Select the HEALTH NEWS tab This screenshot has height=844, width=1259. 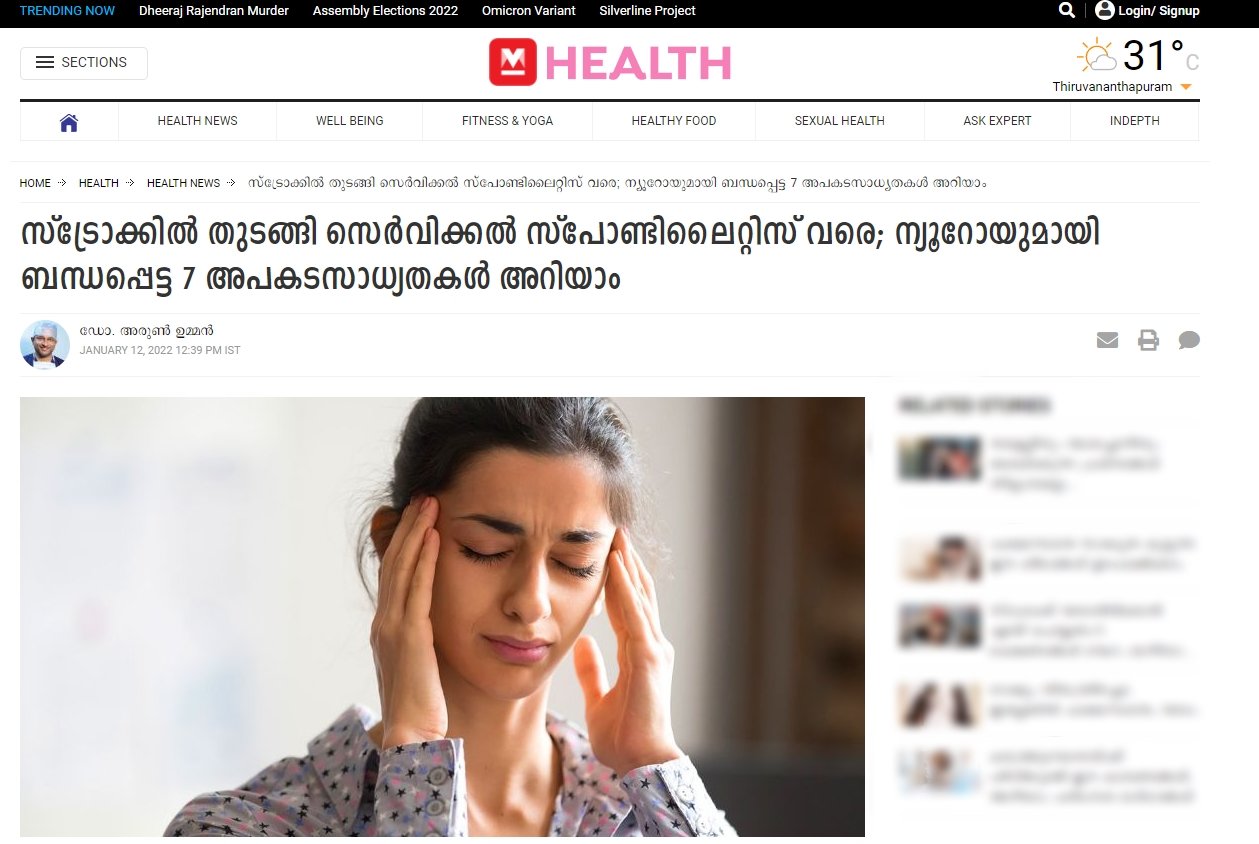click(198, 121)
